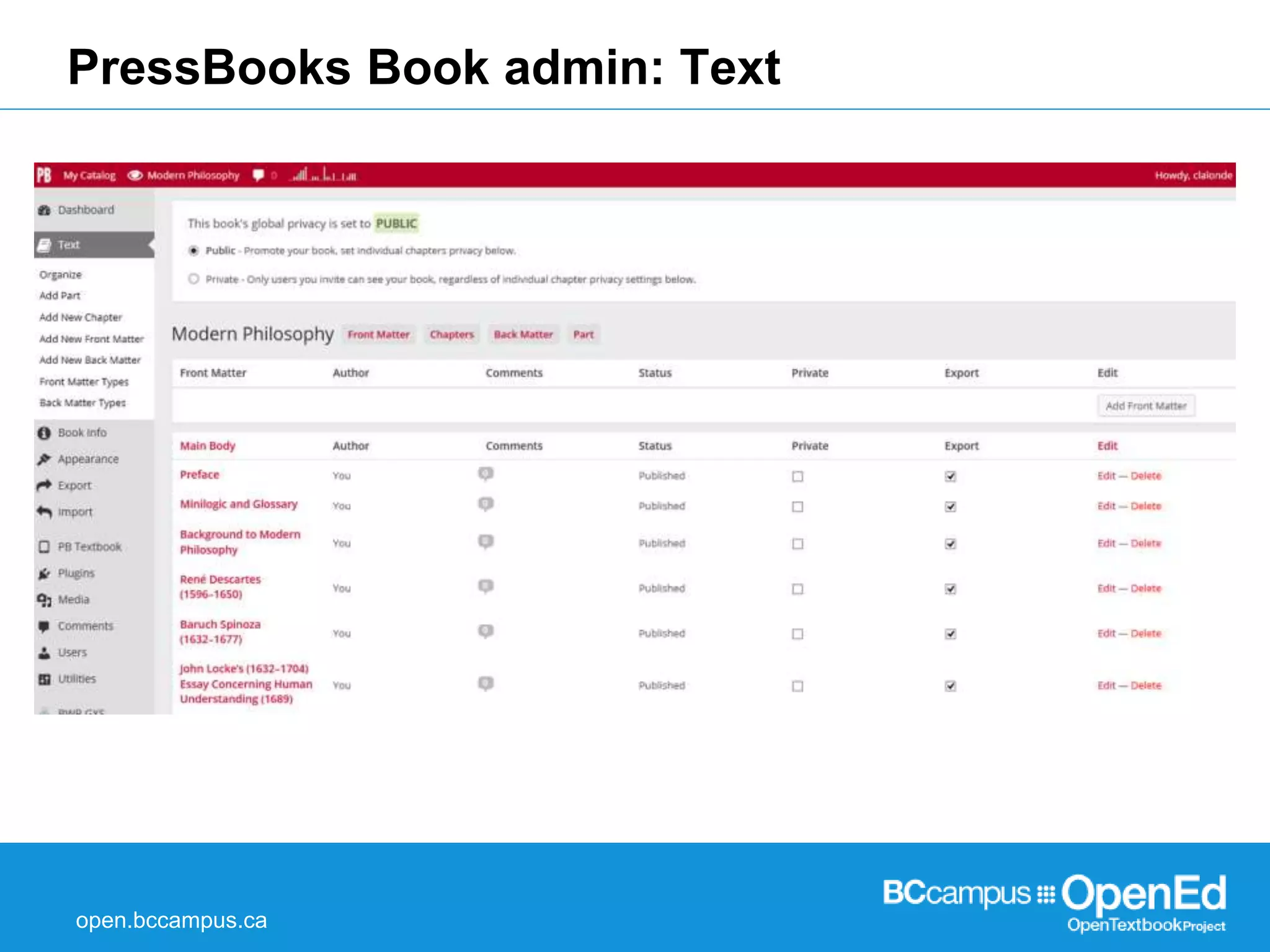This screenshot has width=1270, height=952.
Task: Click the Media icon in sidebar
Action: pyautogui.click(x=44, y=600)
